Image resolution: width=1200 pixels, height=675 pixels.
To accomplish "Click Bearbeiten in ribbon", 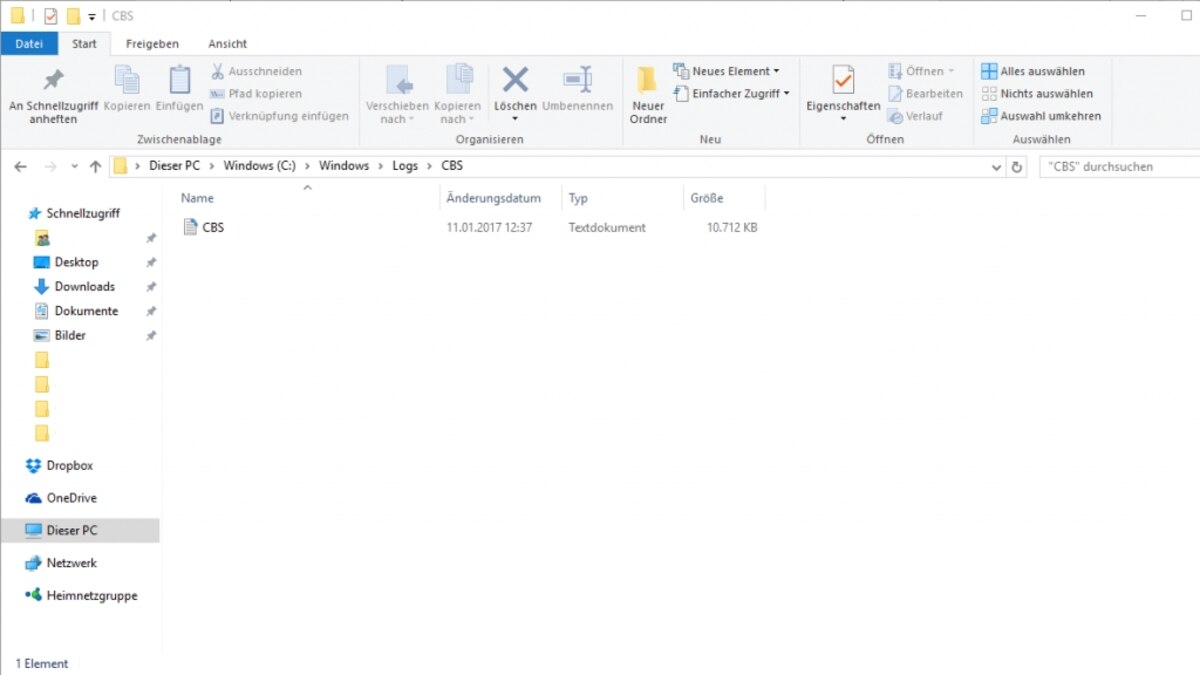I will point(925,93).
